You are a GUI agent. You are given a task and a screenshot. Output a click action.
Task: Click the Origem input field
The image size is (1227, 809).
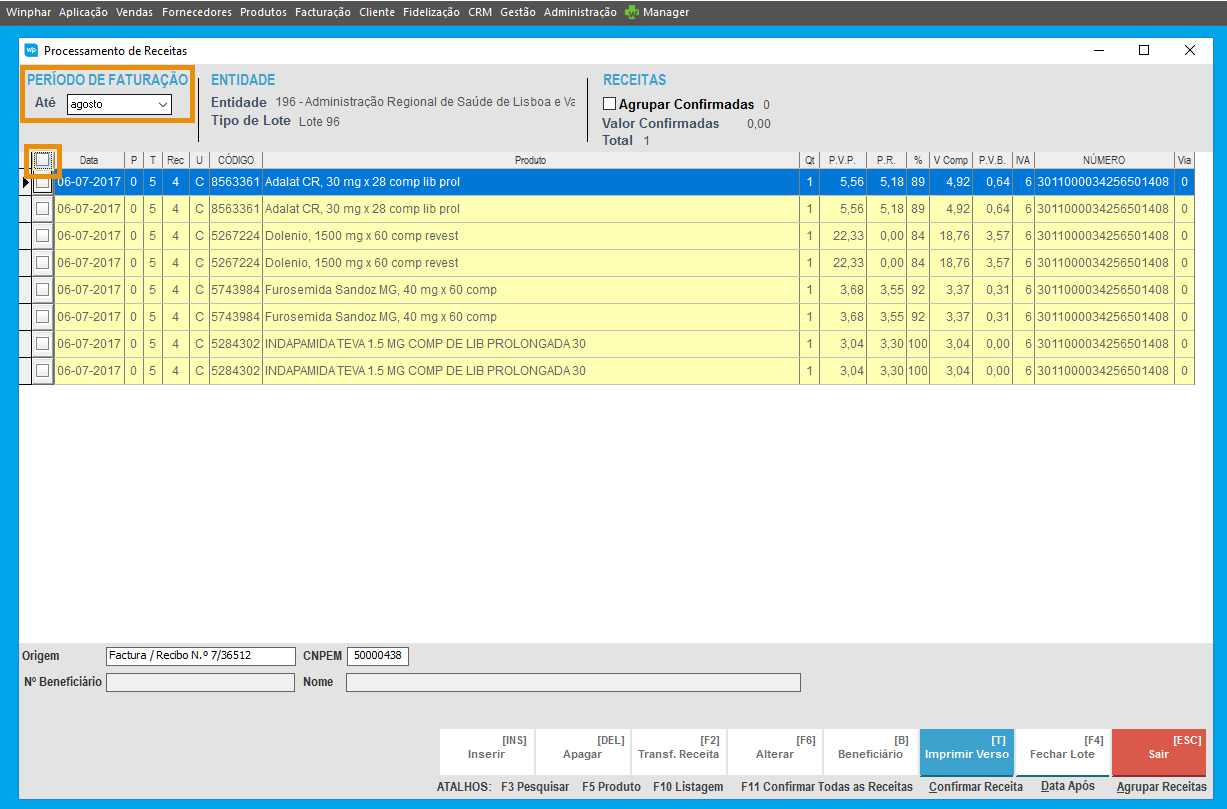(200, 656)
